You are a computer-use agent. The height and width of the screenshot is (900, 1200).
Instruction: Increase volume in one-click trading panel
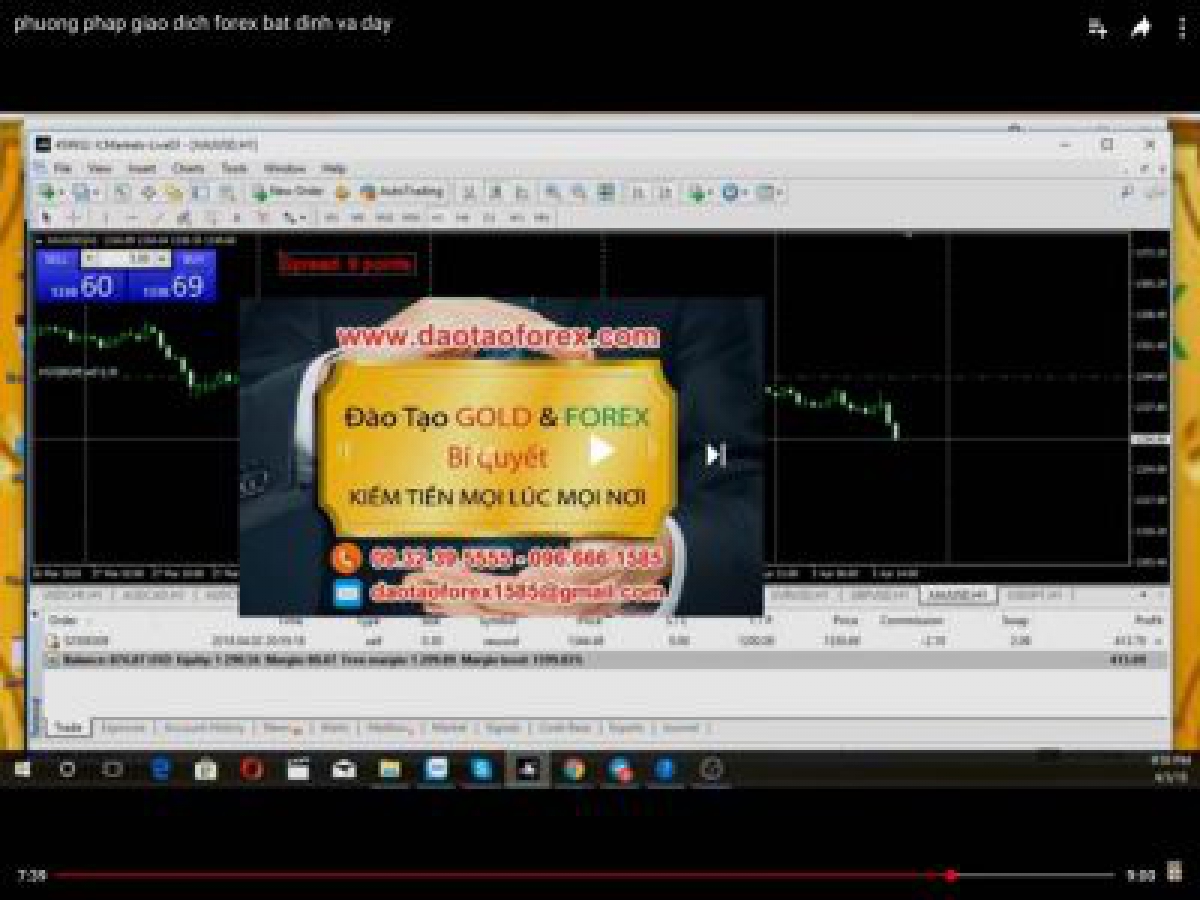[x=162, y=258]
